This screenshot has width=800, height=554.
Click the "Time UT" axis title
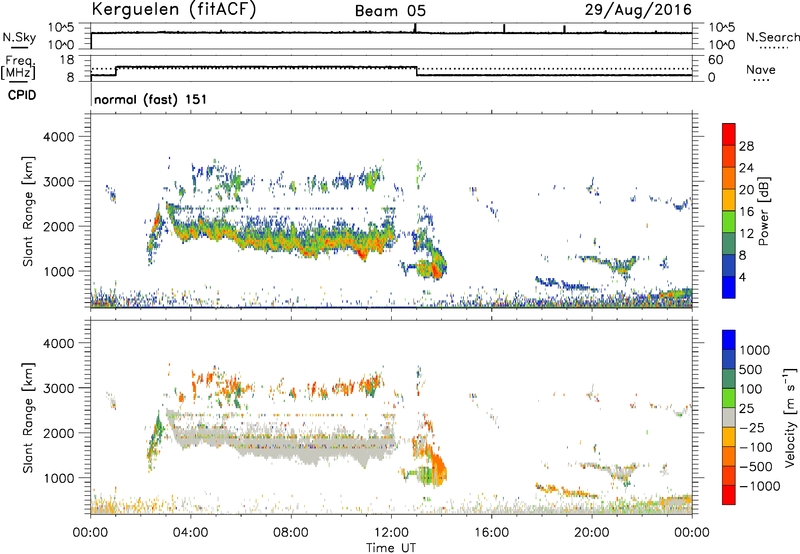[391, 548]
